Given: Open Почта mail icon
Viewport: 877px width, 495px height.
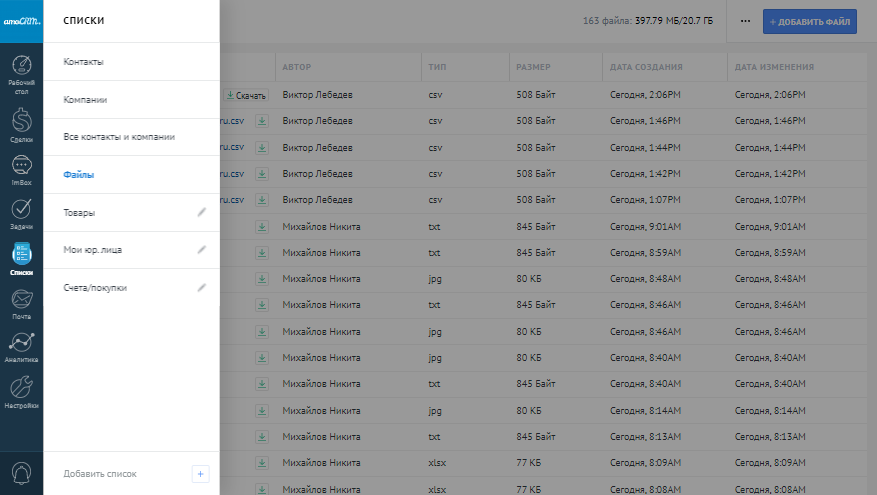Looking at the screenshot, I should tap(21, 302).
